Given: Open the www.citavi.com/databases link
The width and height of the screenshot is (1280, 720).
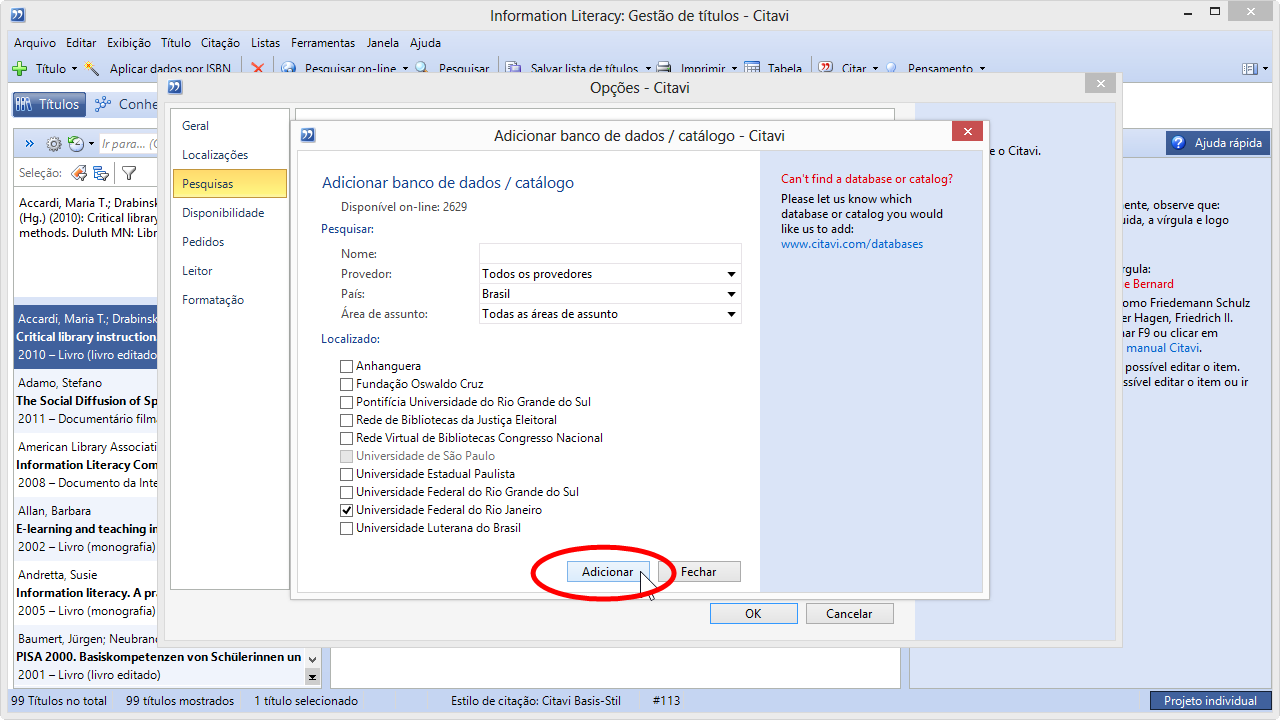Looking at the screenshot, I should point(852,244).
